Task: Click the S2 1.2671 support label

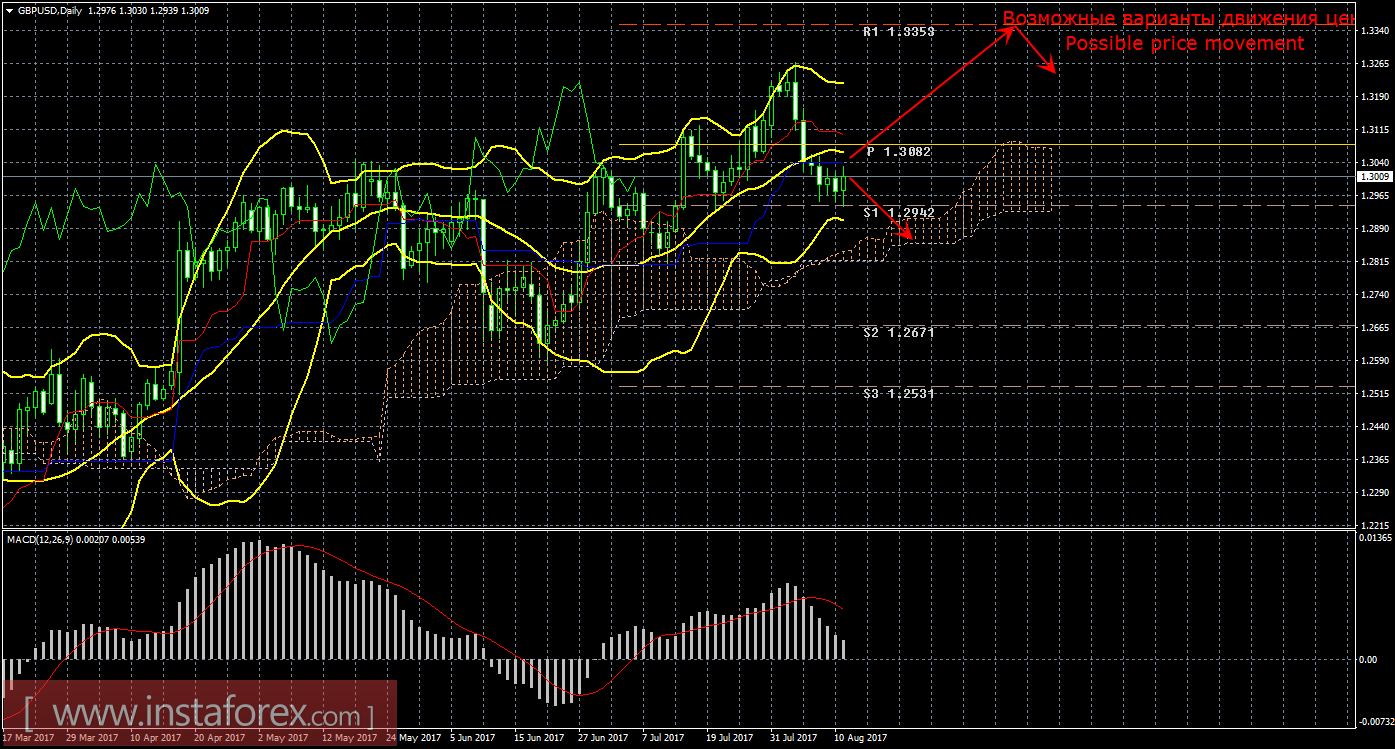Action: [x=898, y=332]
